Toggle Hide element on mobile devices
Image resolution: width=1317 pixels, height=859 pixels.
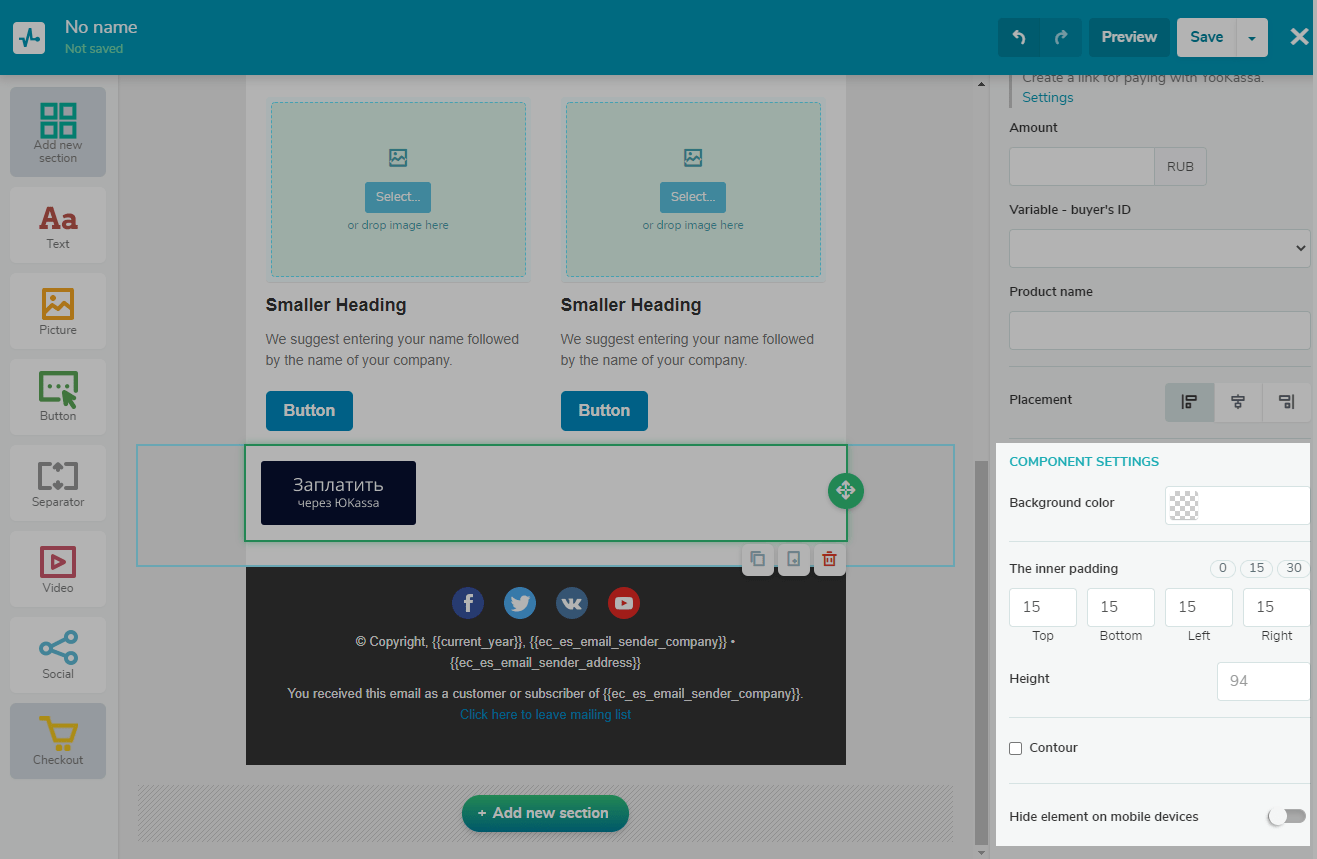(1286, 817)
